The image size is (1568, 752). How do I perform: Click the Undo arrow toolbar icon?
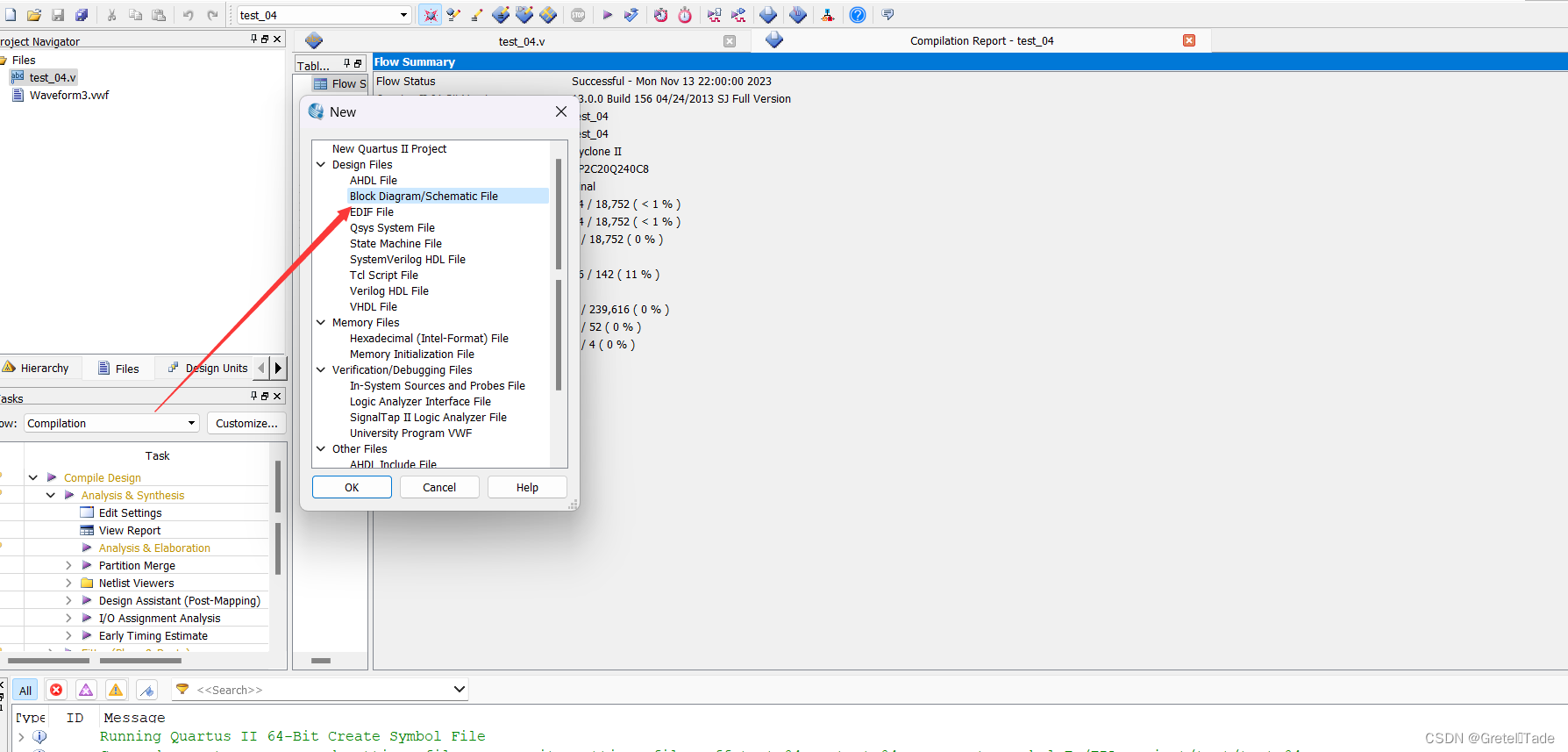tap(188, 15)
